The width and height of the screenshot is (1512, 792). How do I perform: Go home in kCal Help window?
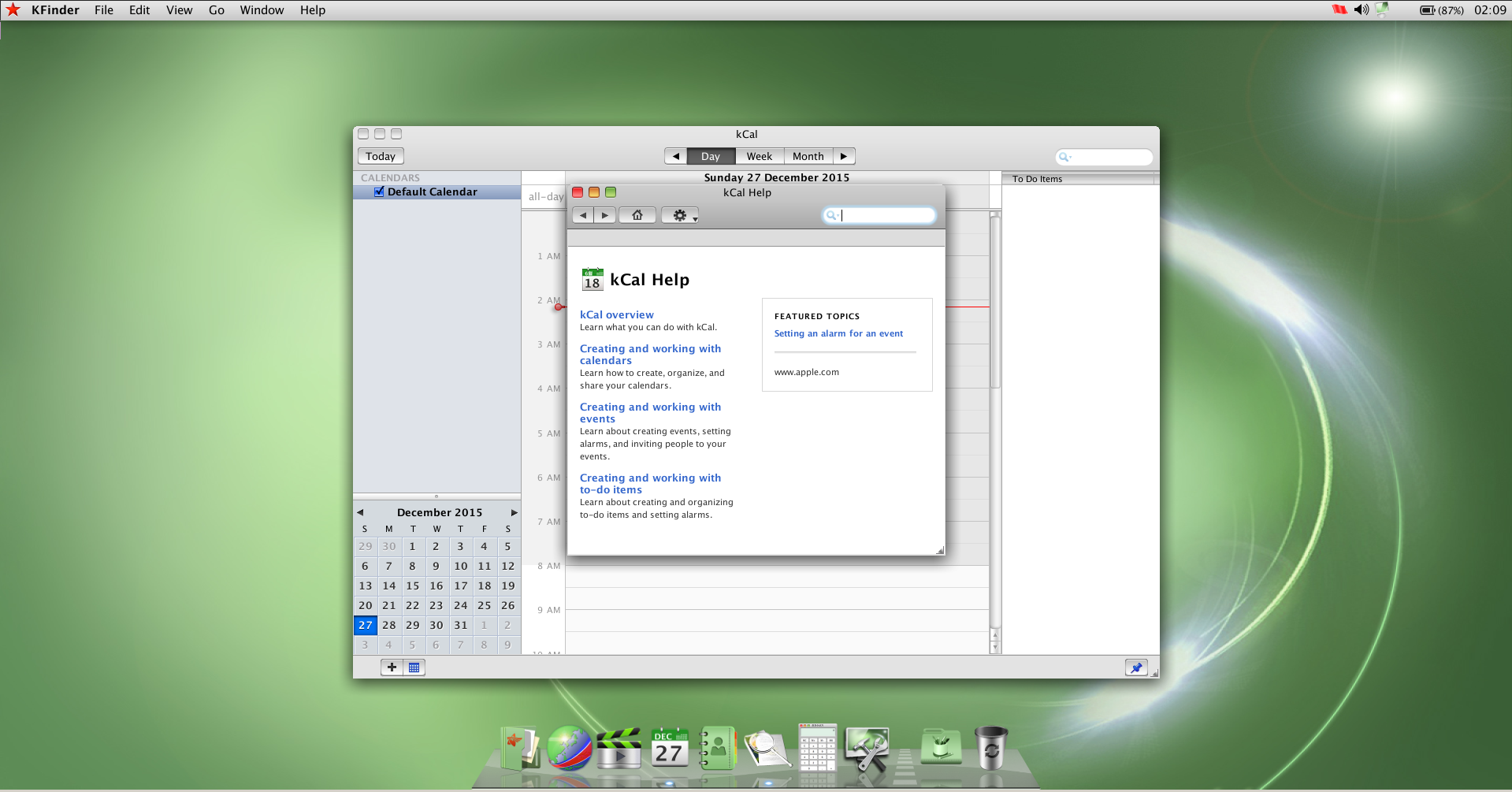(x=637, y=215)
